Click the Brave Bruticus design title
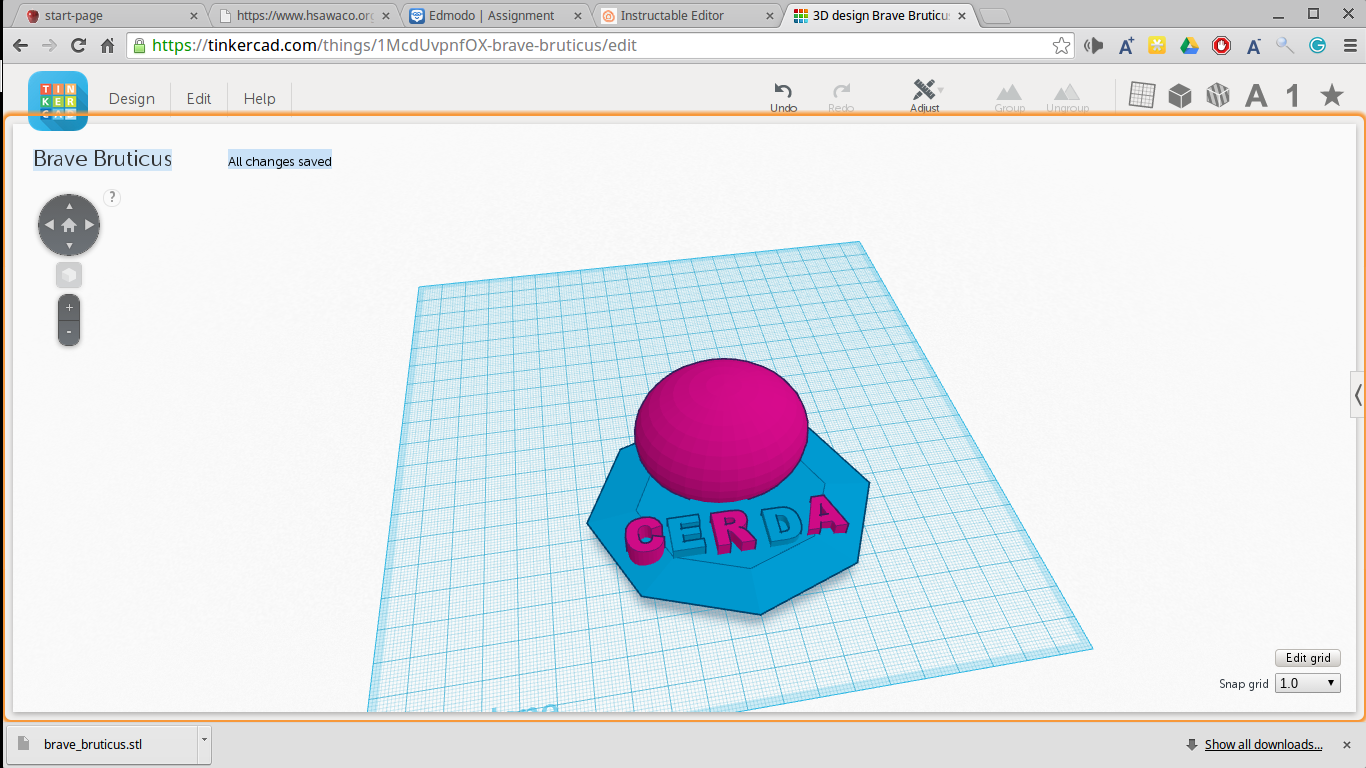This screenshot has height=768, width=1366. 103,159
